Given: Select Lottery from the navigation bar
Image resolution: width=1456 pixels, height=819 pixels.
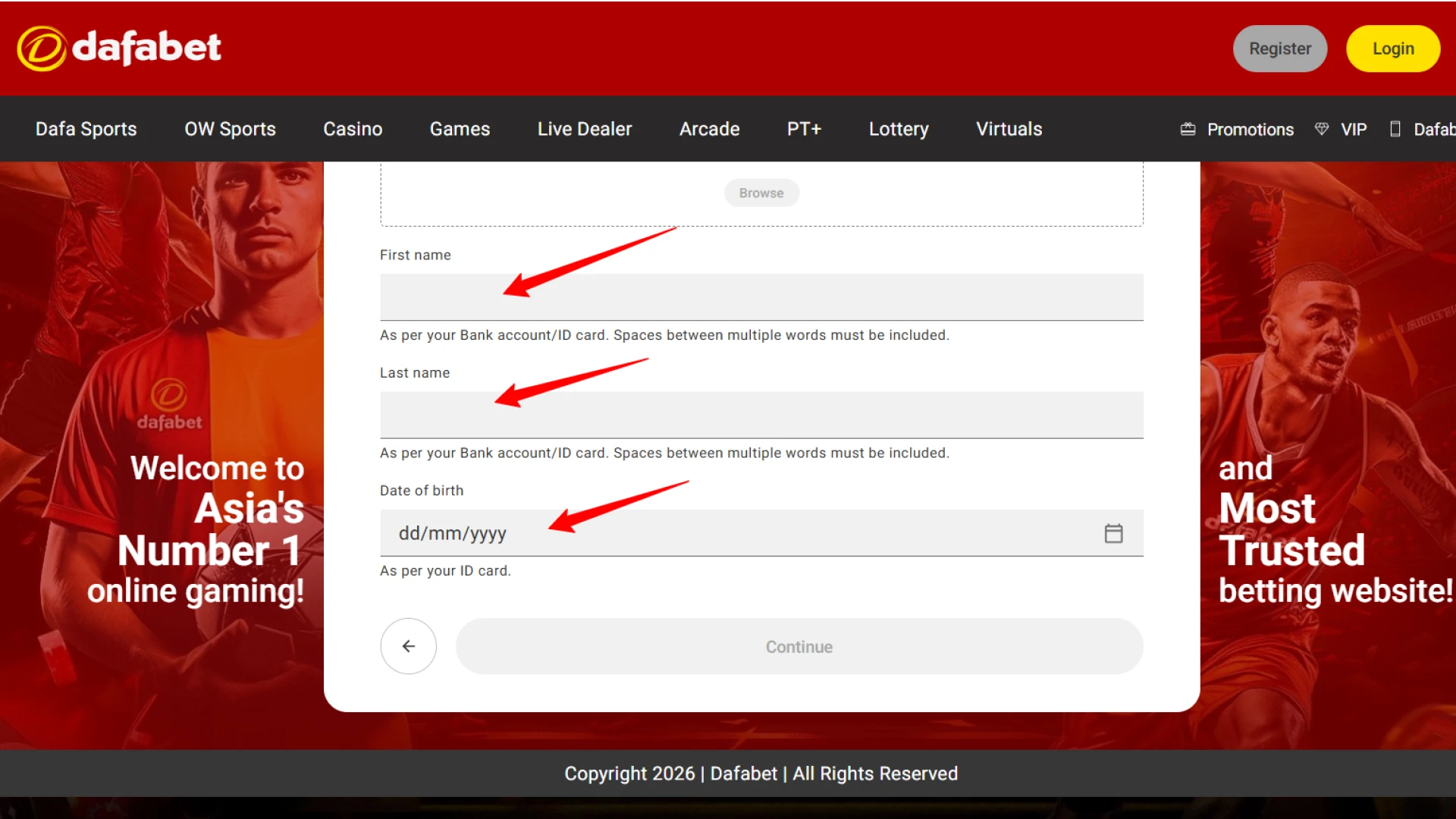Looking at the screenshot, I should click(898, 129).
